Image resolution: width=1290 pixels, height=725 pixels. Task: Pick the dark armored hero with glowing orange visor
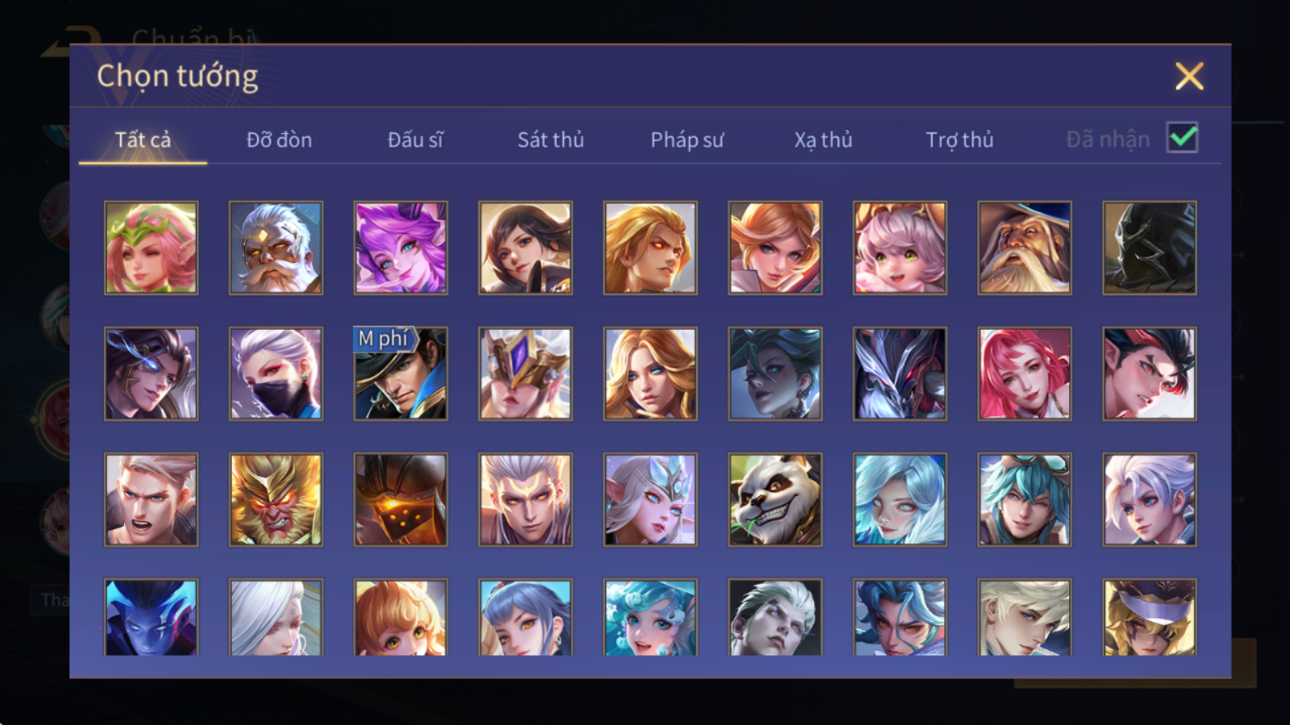(400, 500)
